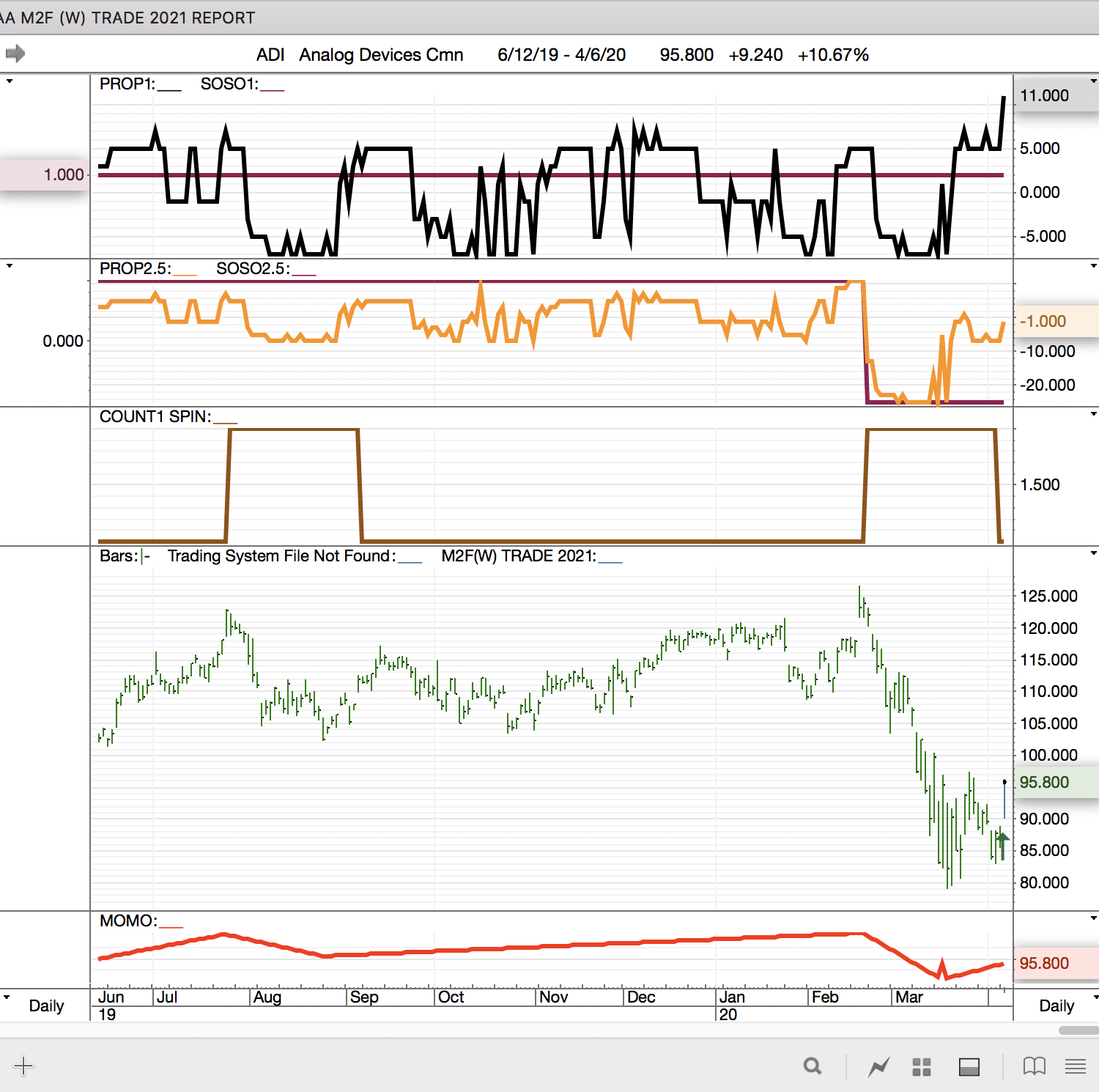
Task: Click the '0.000' label left of the PROP2.5 pane
Action: click(63, 341)
